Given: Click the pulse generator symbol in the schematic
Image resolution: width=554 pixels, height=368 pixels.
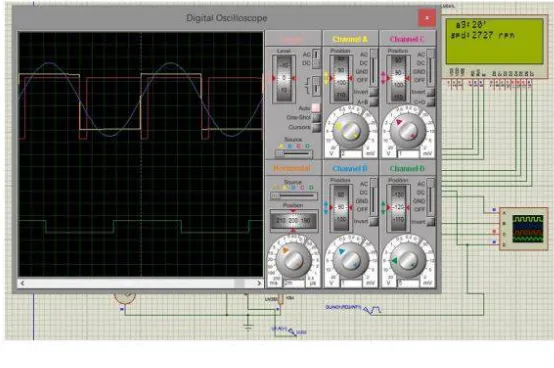Looking at the screenshot, I should coord(373,310).
